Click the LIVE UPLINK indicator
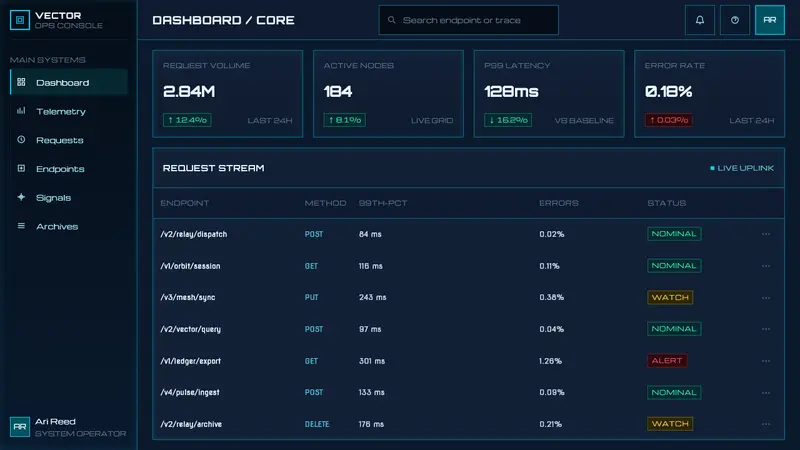The width and height of the screenshot is (800, 450). 742,168
